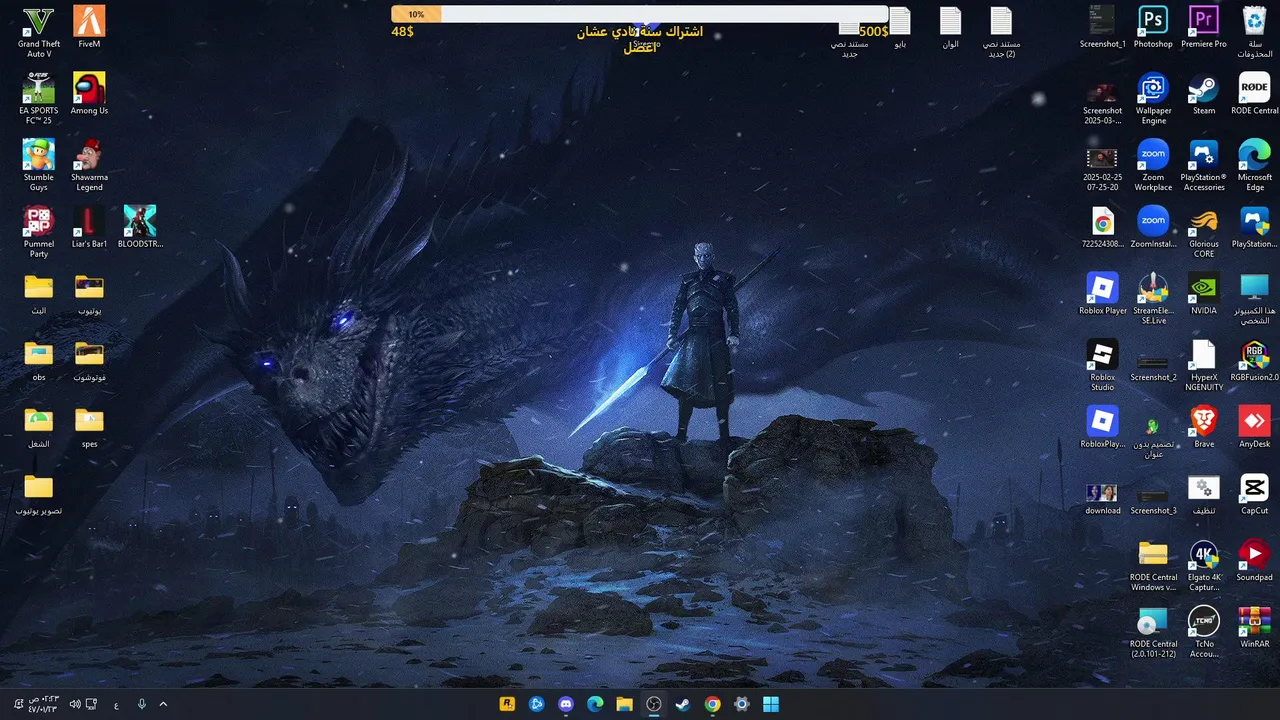Select the NVIDIA desktop shortcut

click(1204, 294)
